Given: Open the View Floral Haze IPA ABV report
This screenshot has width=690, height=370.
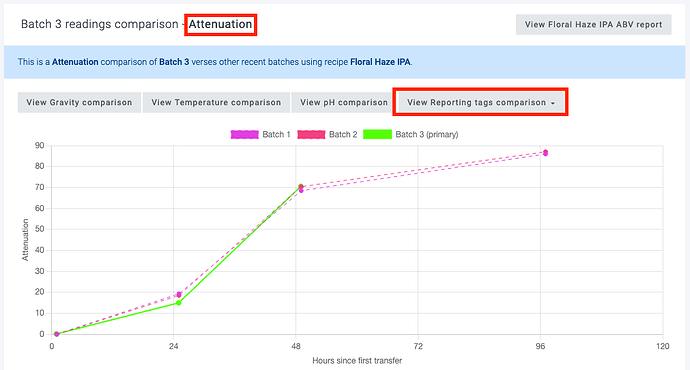Looking at the screenshot, I should [x=593, y=25].
